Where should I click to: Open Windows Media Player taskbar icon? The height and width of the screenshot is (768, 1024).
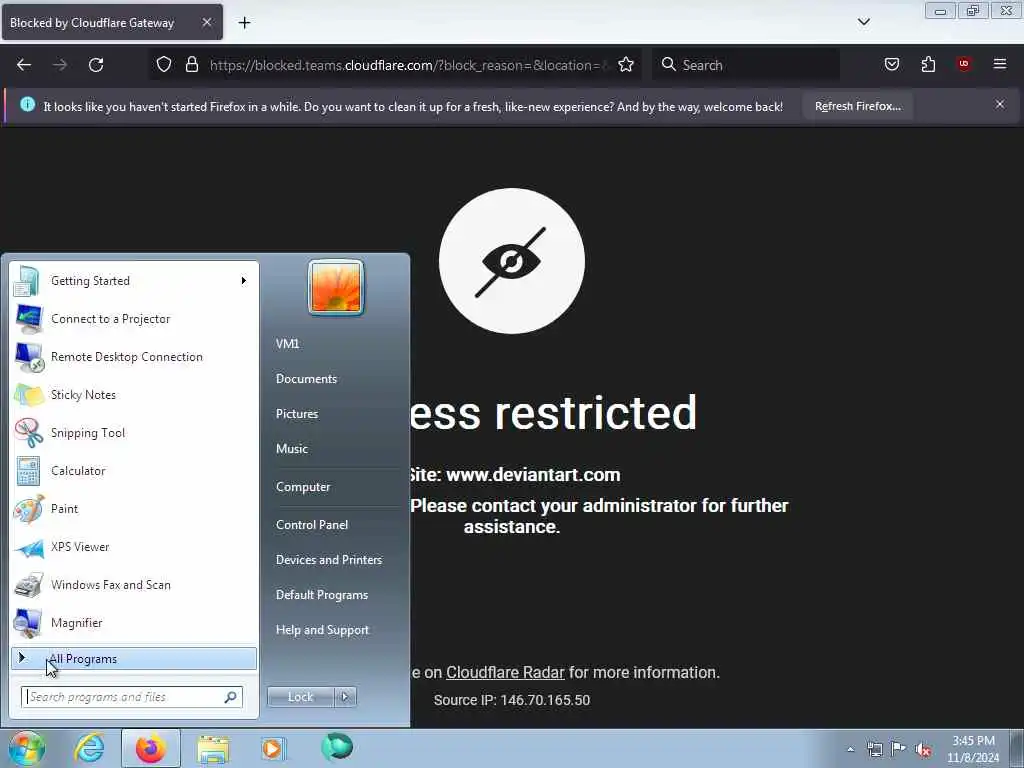click(273, 749)
